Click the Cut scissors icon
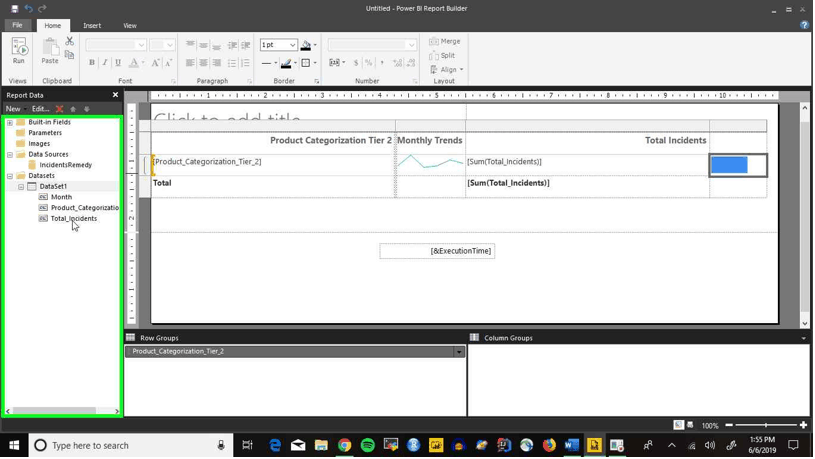Screen dimensions: 815x459 tap(70, 41)
